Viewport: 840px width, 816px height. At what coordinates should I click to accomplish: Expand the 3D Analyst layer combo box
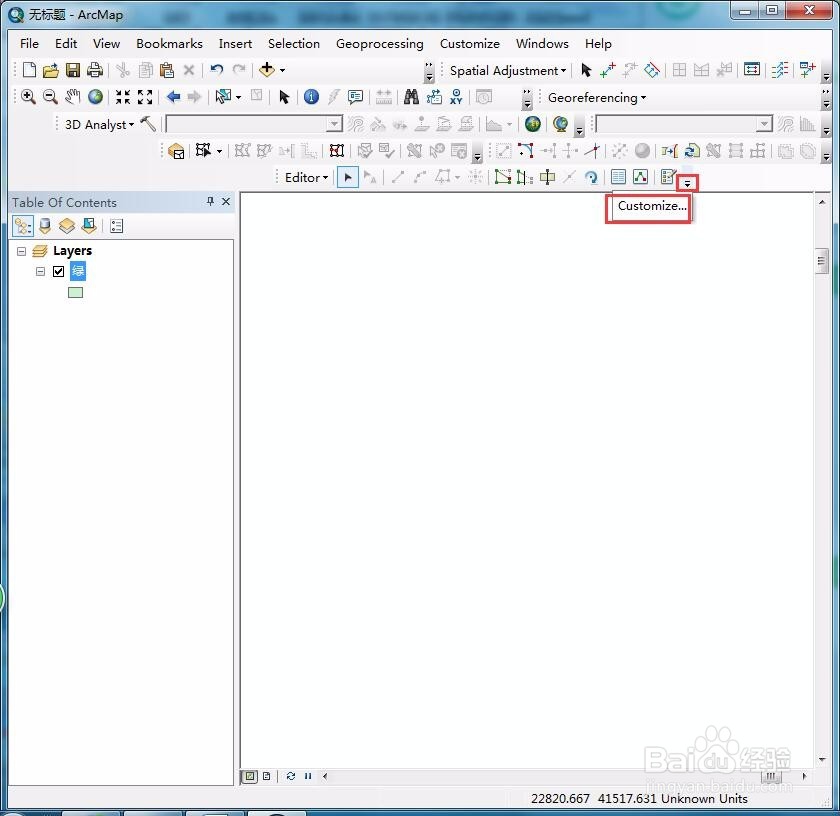(334, 124)
